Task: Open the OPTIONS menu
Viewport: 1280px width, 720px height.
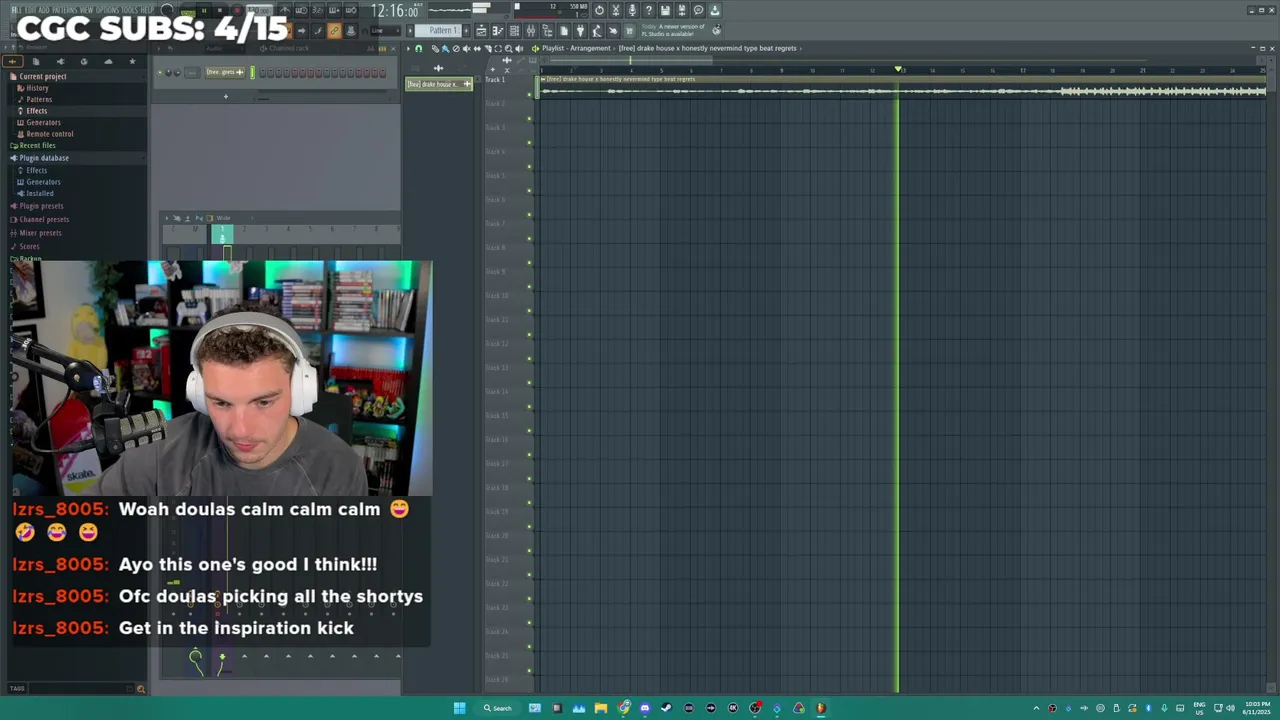Action: (x=107, y=10)
